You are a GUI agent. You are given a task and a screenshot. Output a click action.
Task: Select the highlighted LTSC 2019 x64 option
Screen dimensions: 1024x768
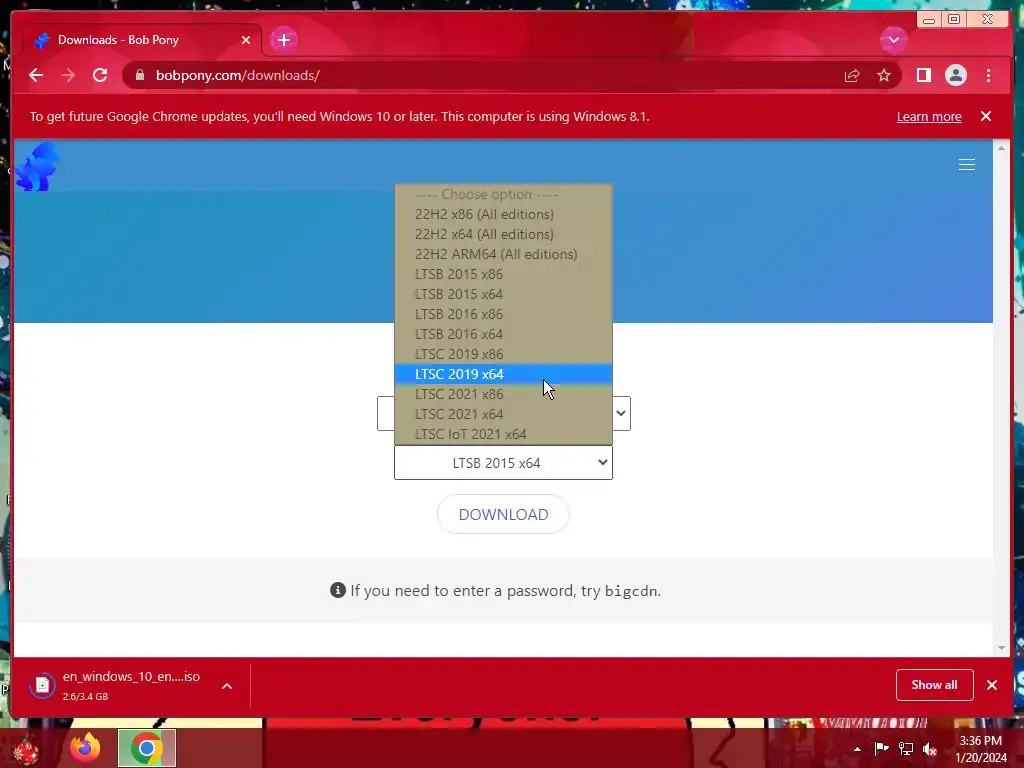pos(504,374)
